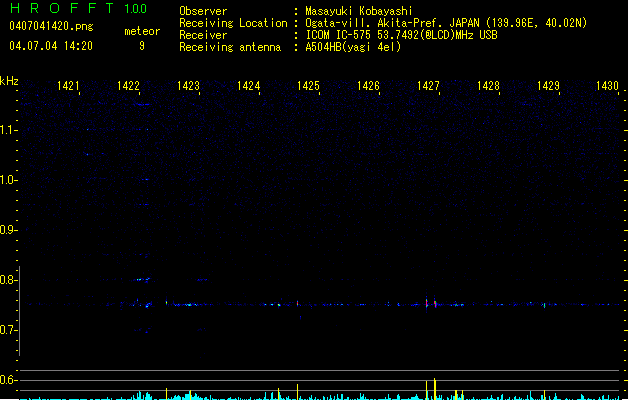Click the 1422 time axis marker

pyautogui.click(x=128, y=86)
